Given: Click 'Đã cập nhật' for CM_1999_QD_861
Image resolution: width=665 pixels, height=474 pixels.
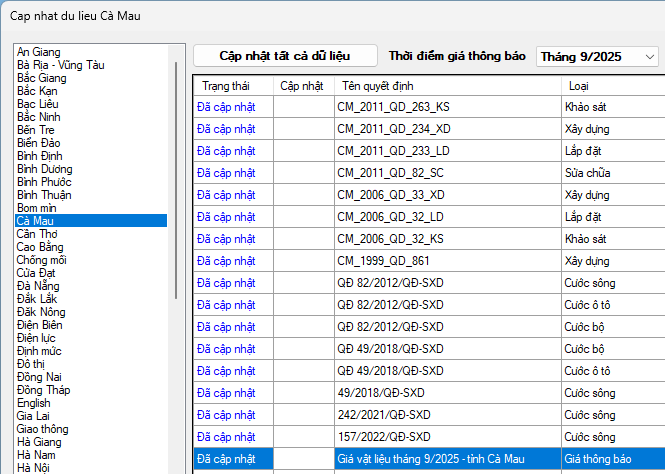Looking at the screenshot, I should [x=226, y=261].
